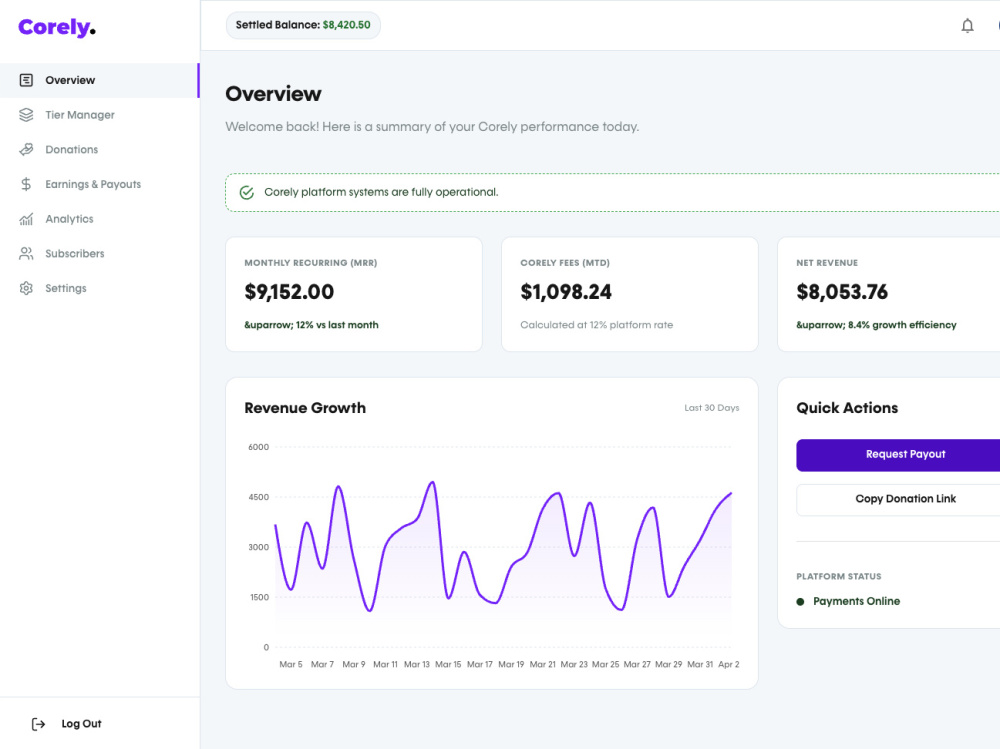Screen dimensions: 1000x749
Task: Click the Mar 13 label on chart axis
Action: tap(416, 664)
